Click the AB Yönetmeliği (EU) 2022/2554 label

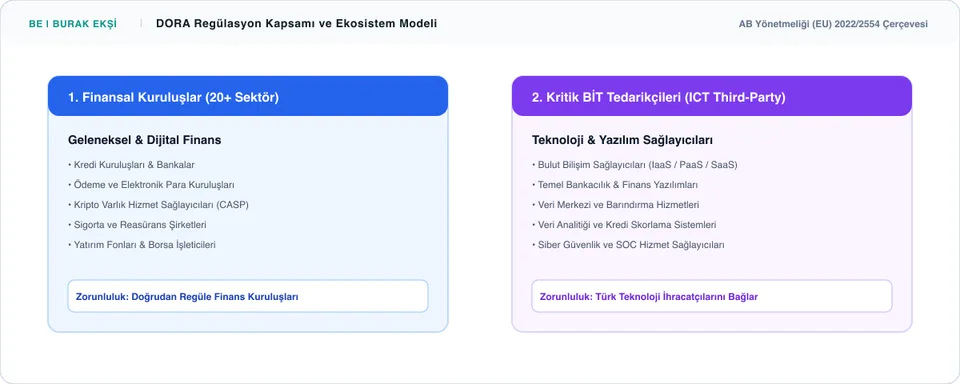pyautogui.click(x=833, y=24)
